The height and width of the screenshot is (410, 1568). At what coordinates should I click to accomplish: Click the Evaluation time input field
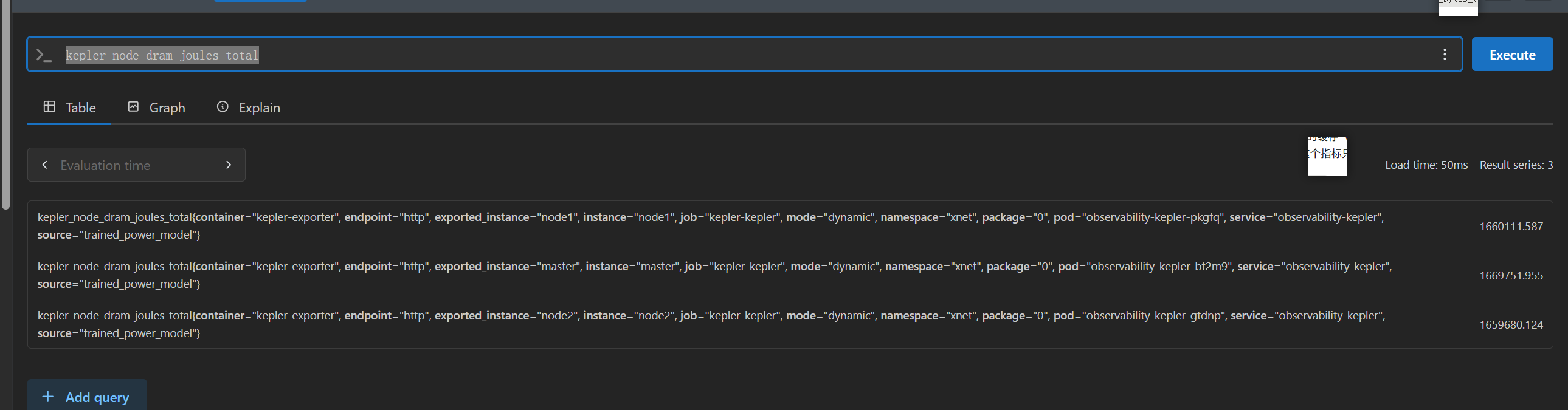pyautogui.click(x=136, y=165)
